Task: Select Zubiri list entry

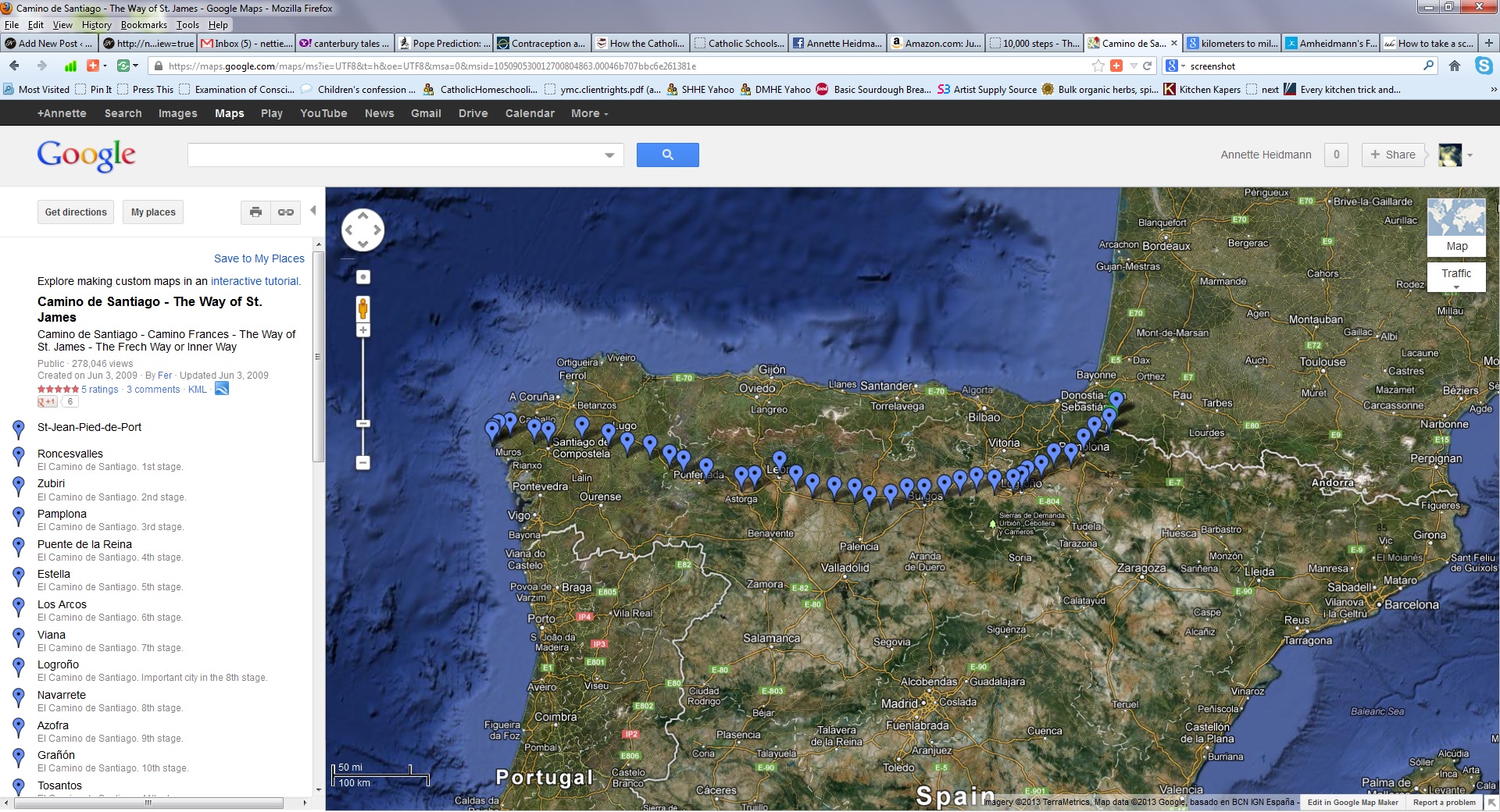Action: coord(51,483)
